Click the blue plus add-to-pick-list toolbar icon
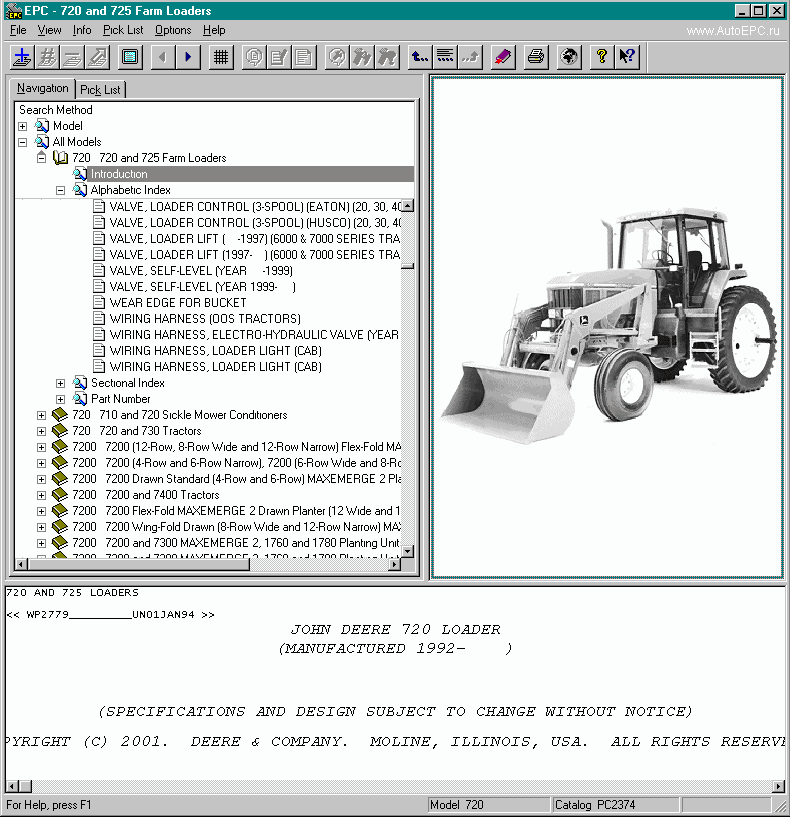790x817 pixels. pyautogui.click(x=22, y=57)
